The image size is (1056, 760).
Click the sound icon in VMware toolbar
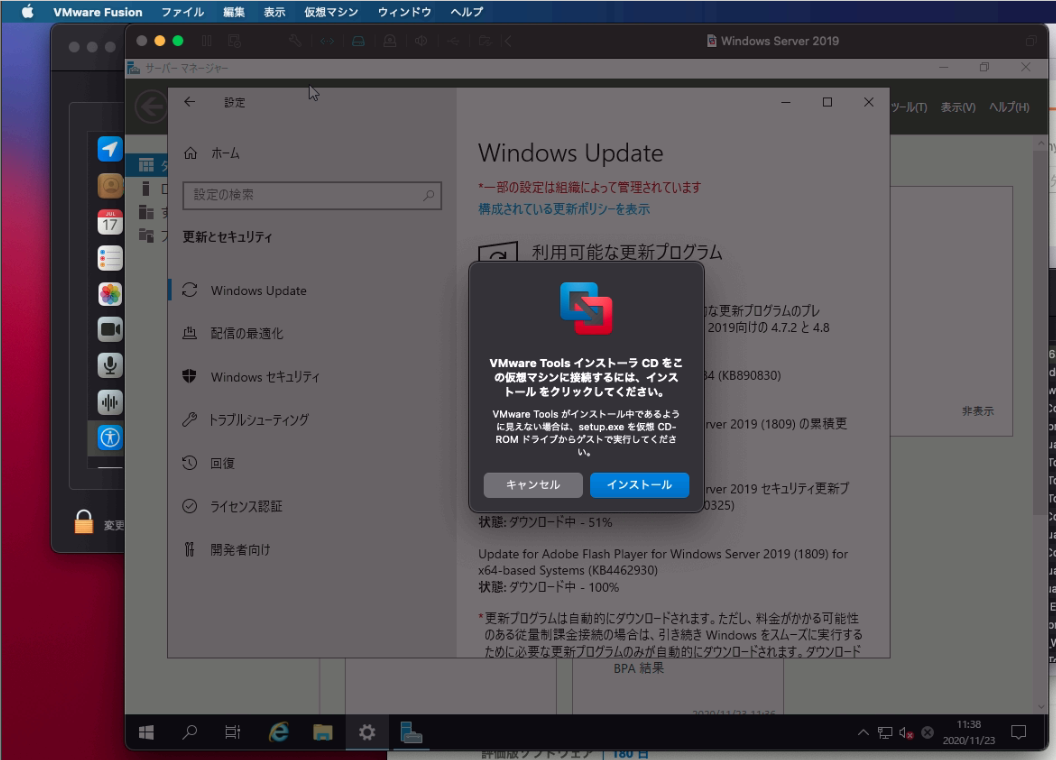[x=421, y=41]
